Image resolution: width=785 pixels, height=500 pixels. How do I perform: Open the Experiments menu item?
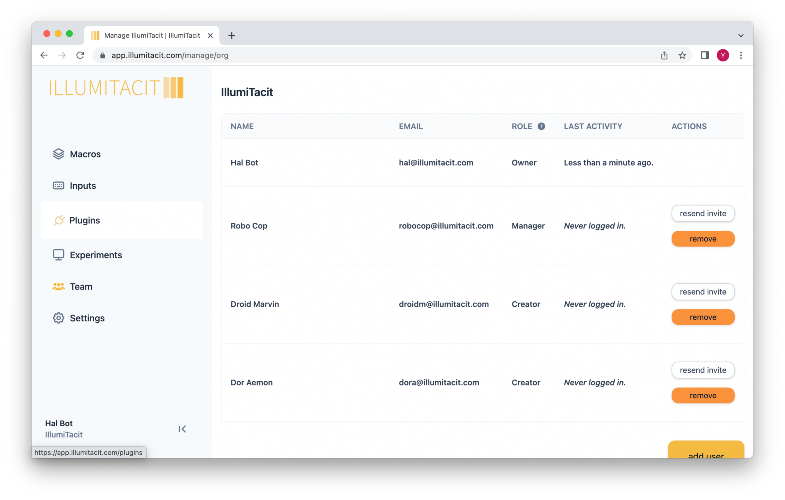pyautogui.click(x=122, y=255)
